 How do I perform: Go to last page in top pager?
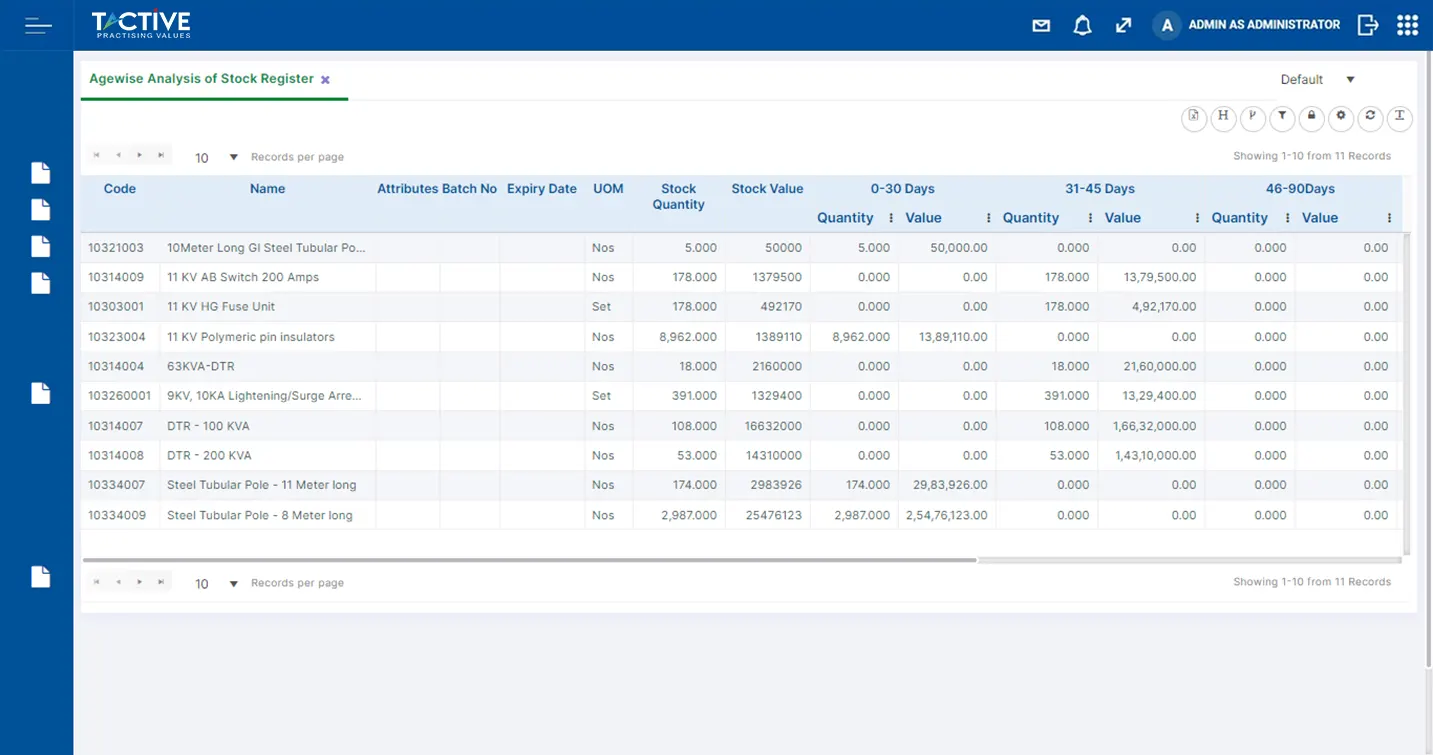click(161, 155)
